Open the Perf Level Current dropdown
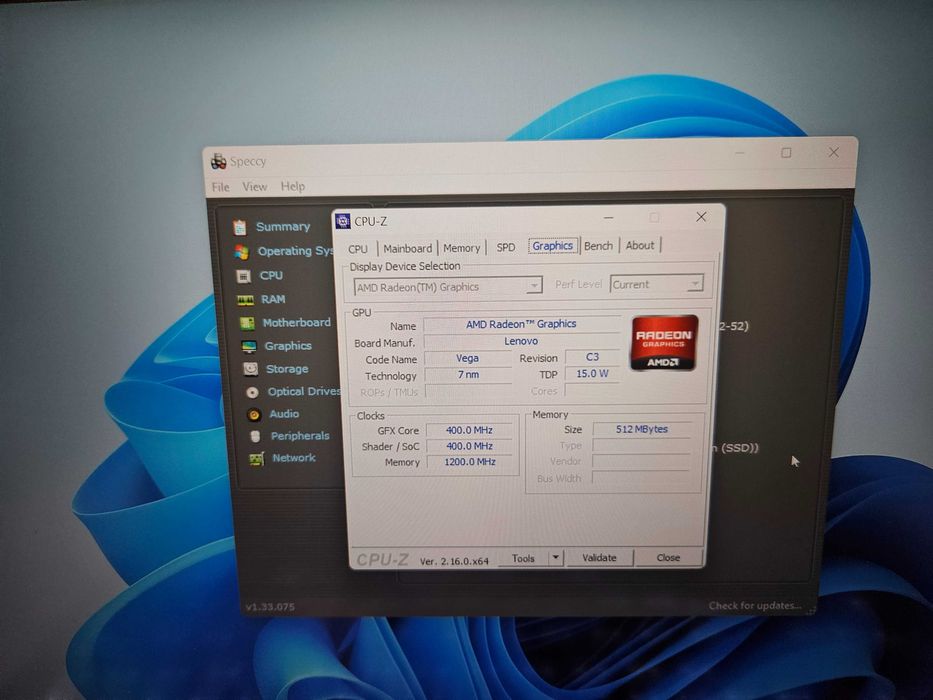This screenshot has width=933, height=700. [x=656, y=284]
